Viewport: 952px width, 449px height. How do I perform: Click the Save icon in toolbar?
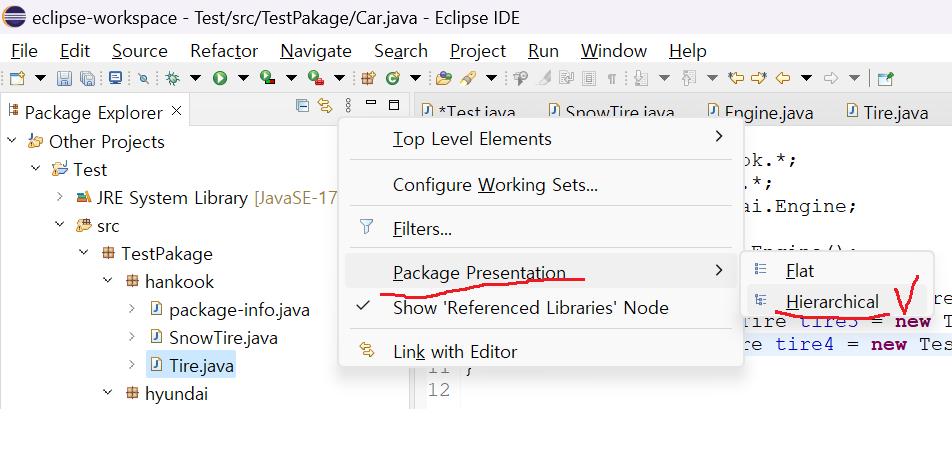(64, 78)
